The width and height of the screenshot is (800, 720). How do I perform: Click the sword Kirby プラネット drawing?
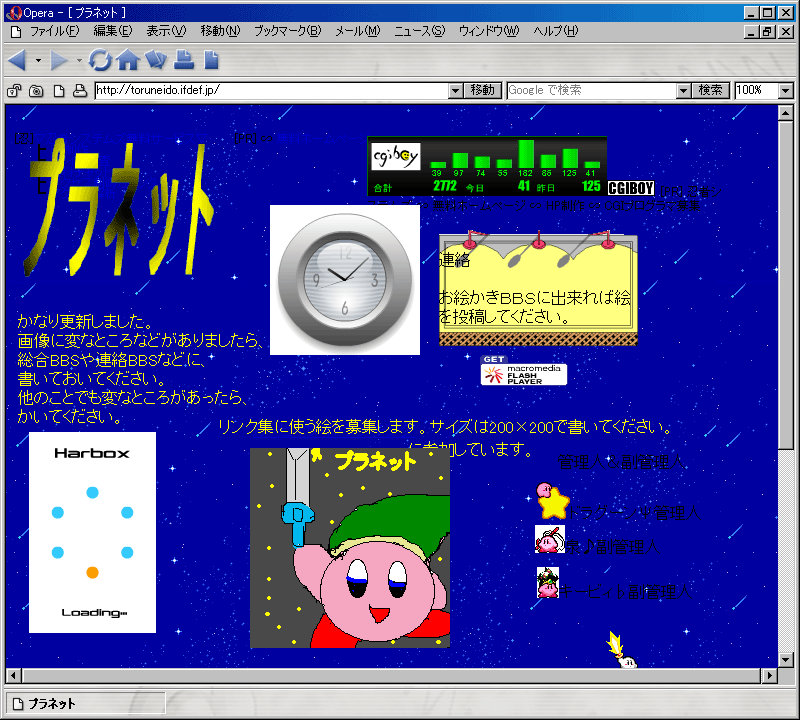pos(350,548)
